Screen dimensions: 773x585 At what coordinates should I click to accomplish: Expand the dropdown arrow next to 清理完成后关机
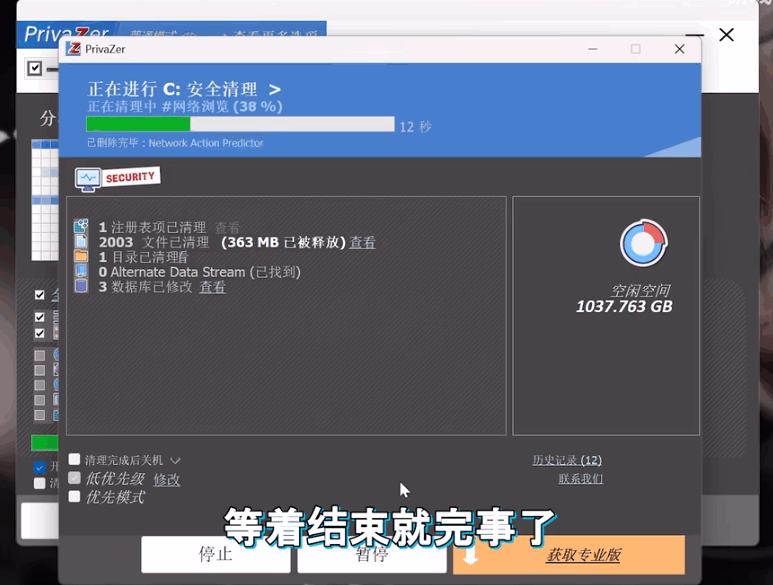175,461
